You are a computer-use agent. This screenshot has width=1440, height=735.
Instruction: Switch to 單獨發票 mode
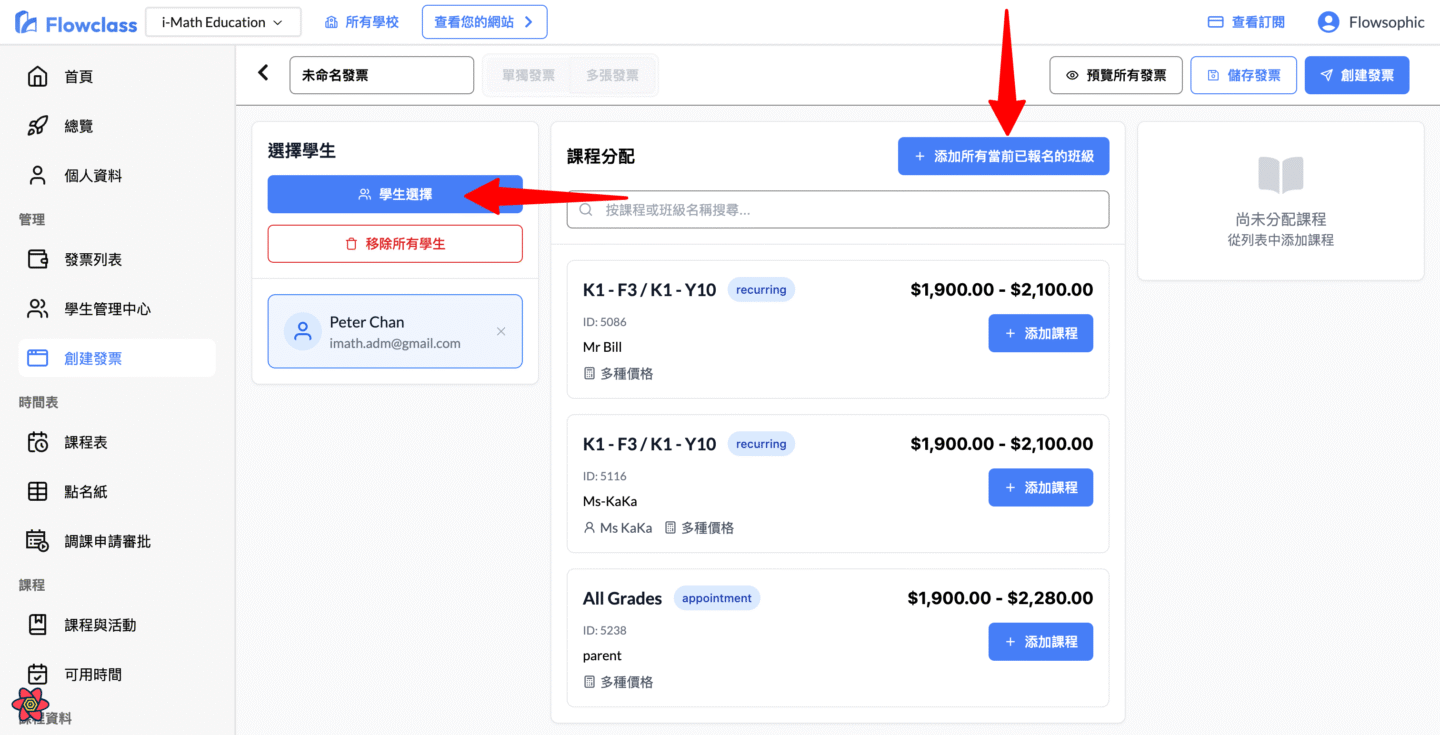528,75
